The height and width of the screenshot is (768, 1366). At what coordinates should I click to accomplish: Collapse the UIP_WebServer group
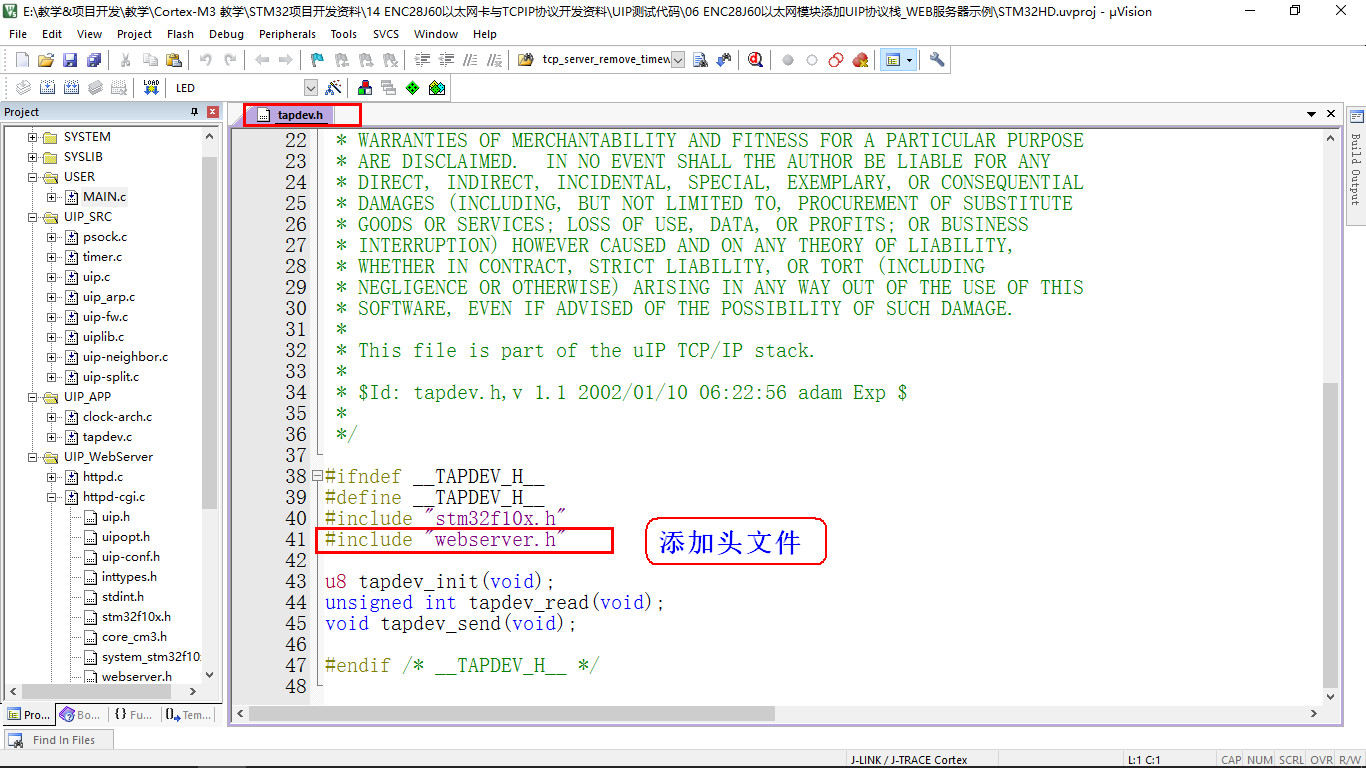coord(33,457)
